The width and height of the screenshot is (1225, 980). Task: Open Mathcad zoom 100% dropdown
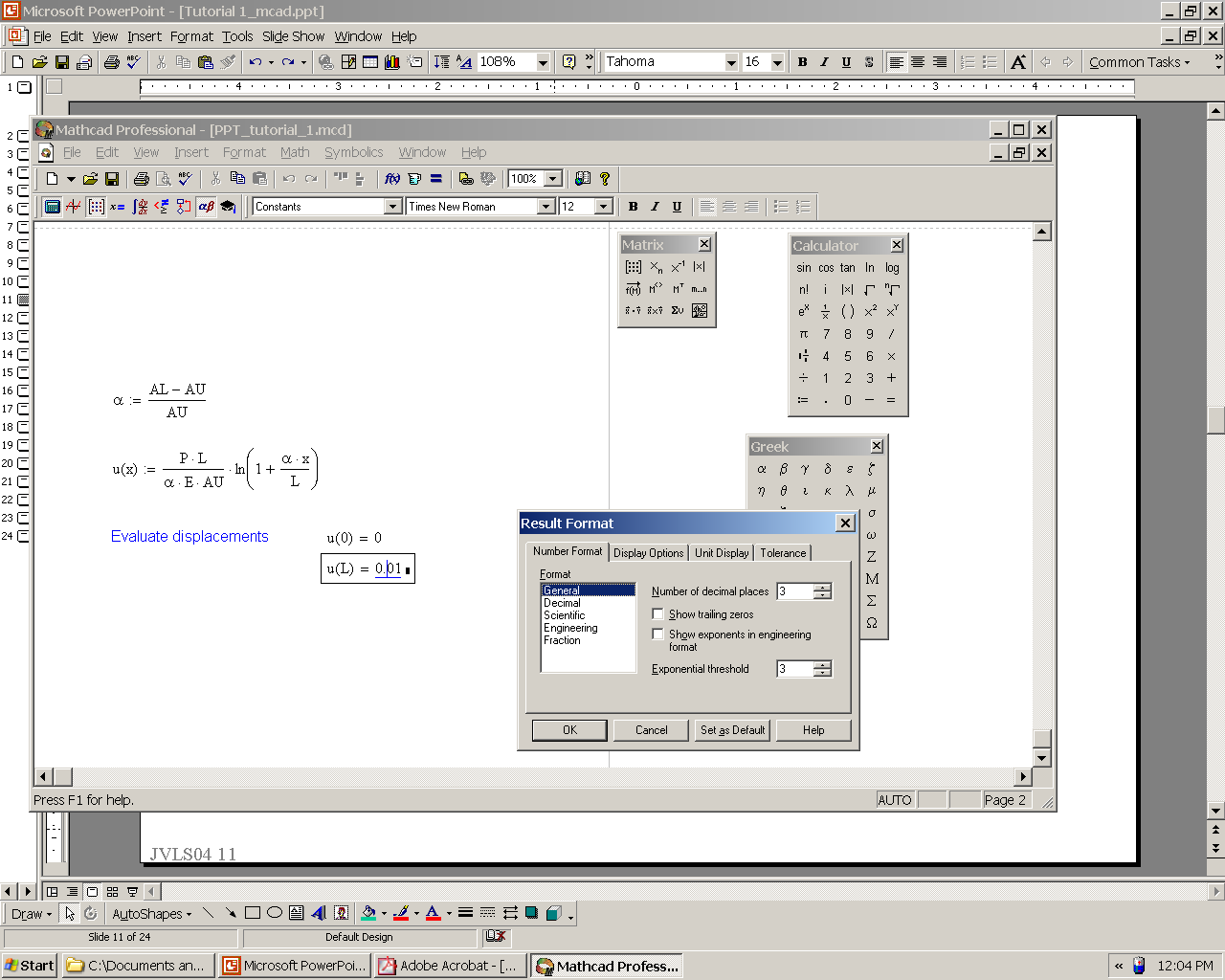(x=552, y=179)
